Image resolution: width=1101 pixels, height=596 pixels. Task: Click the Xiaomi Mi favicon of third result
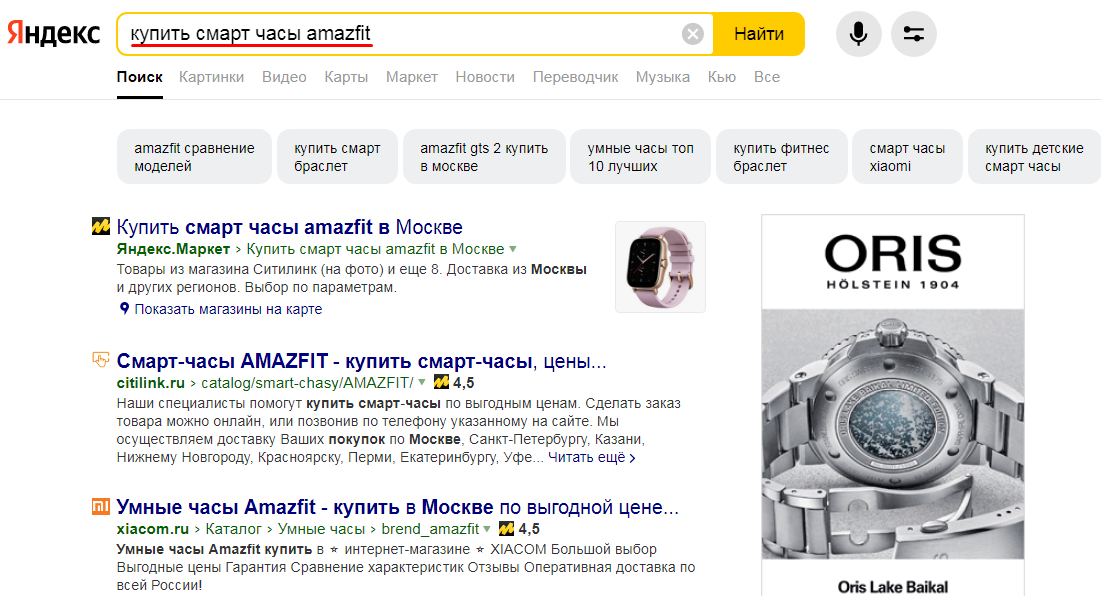[x=101, y=506]
